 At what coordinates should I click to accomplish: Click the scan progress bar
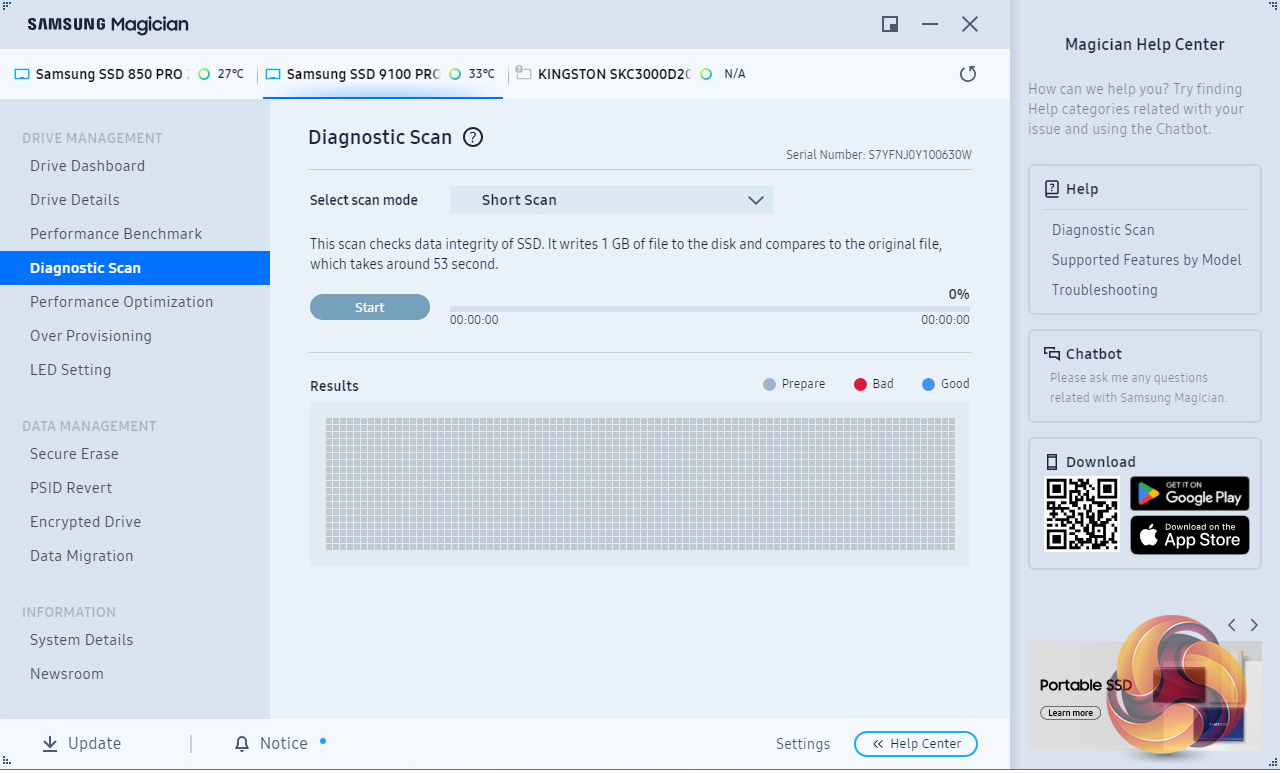coord(709,309)
